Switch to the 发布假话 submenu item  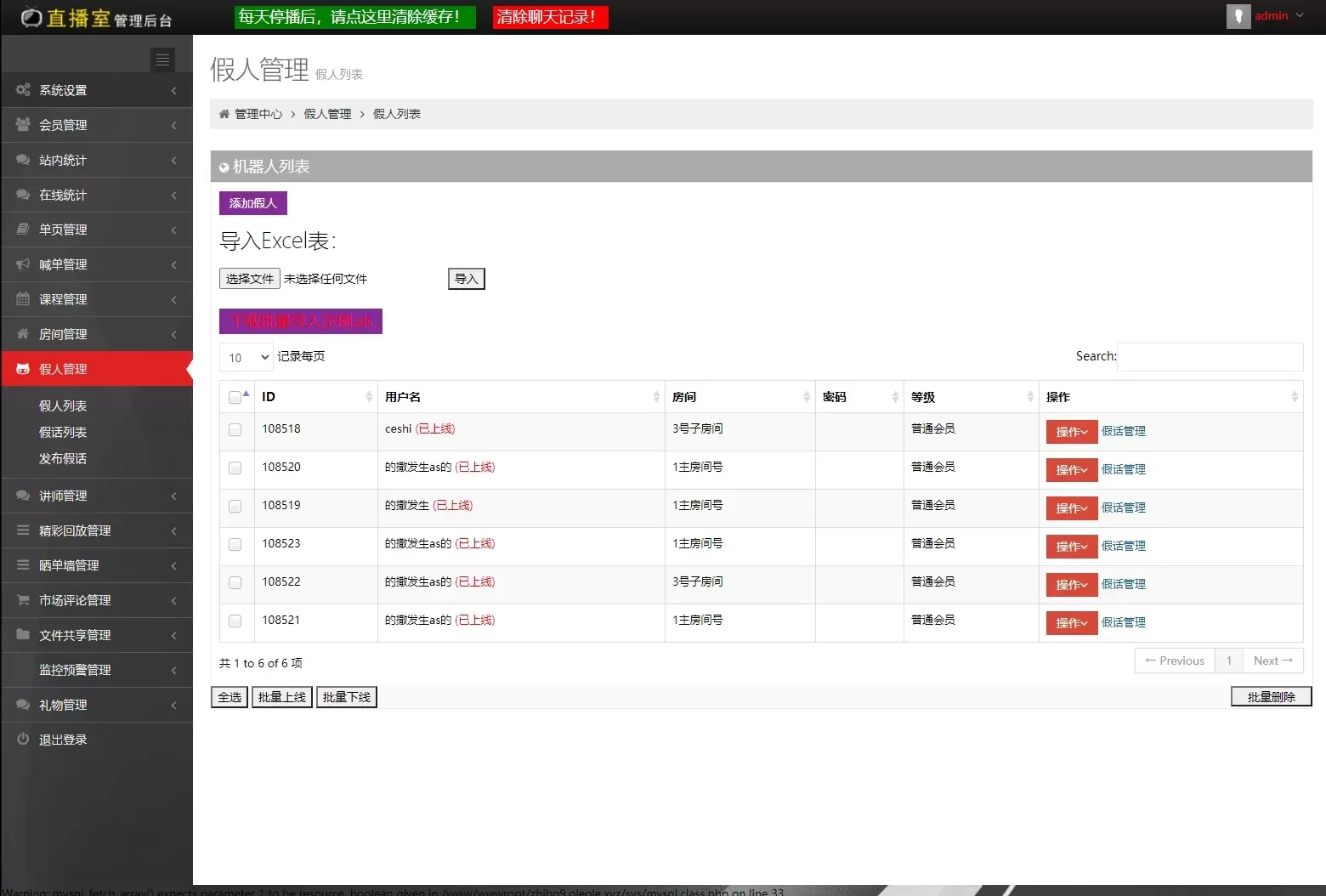[64, 458]
